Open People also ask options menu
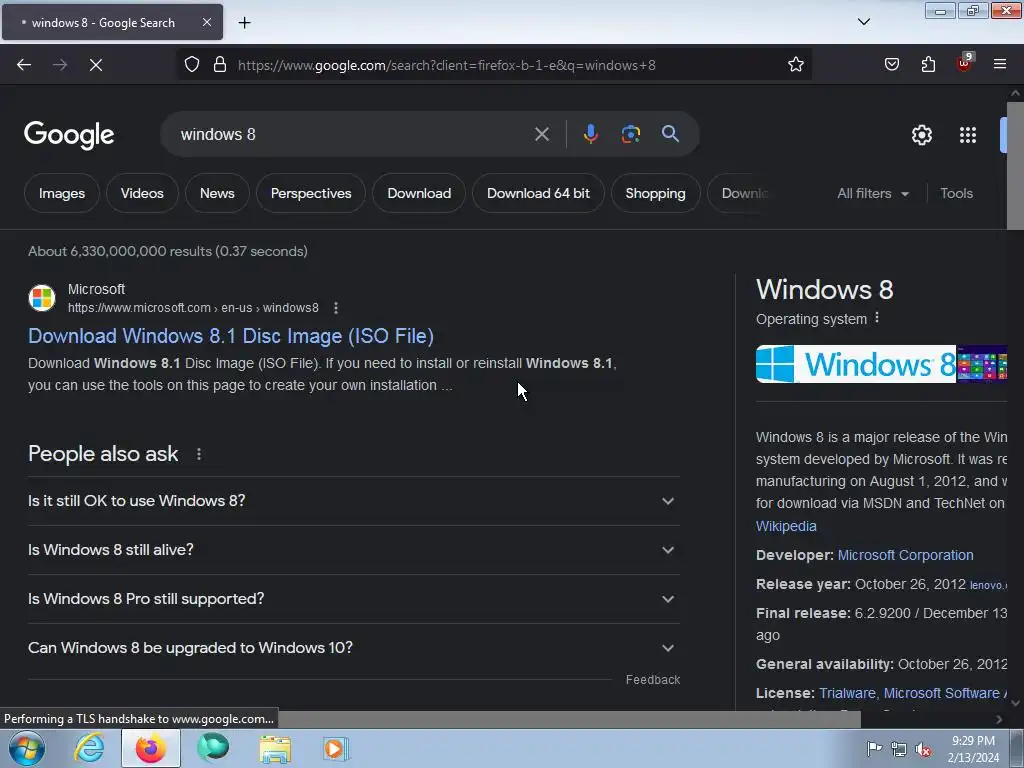This screenshot has width=1024, height=768. point(199,454)
